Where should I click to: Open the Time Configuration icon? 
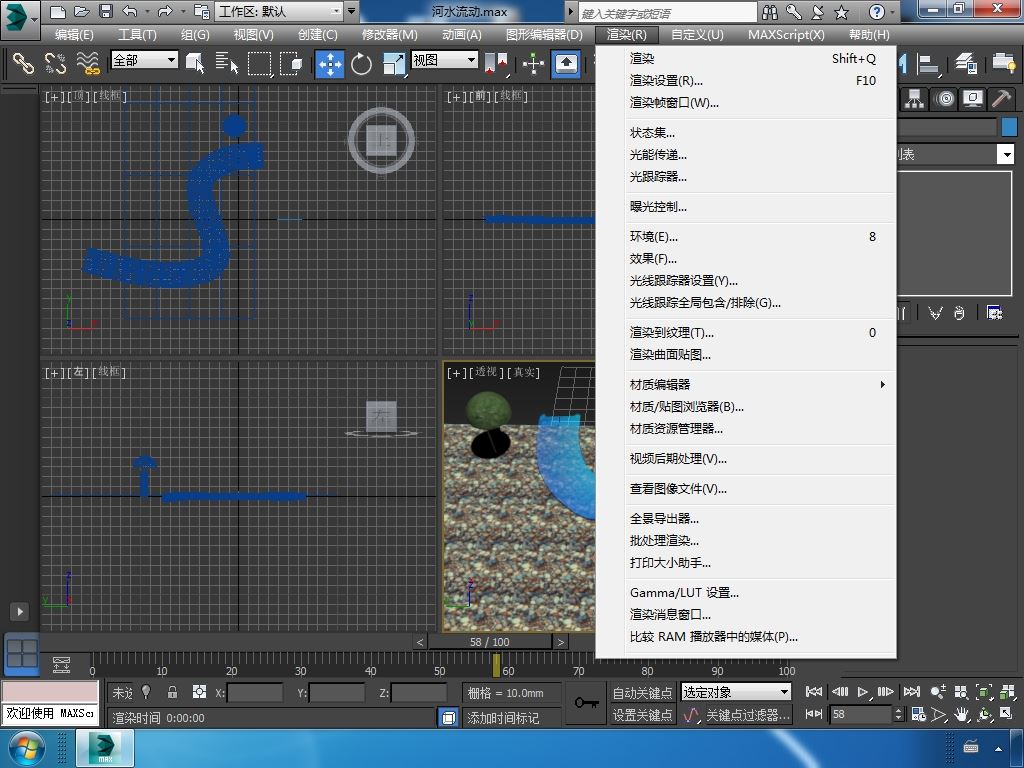coord(918,715)
